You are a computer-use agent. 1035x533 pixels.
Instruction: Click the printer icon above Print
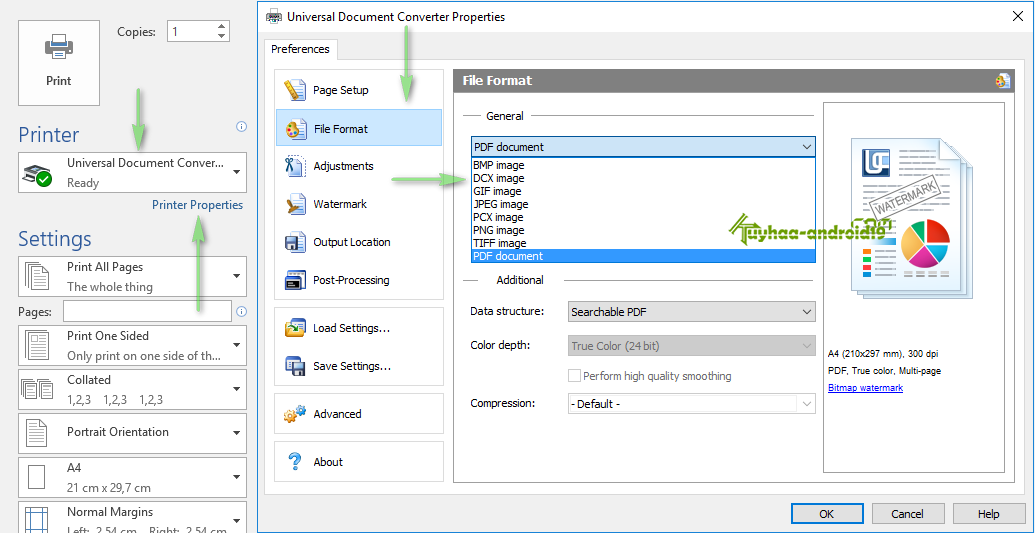[59, 48]
